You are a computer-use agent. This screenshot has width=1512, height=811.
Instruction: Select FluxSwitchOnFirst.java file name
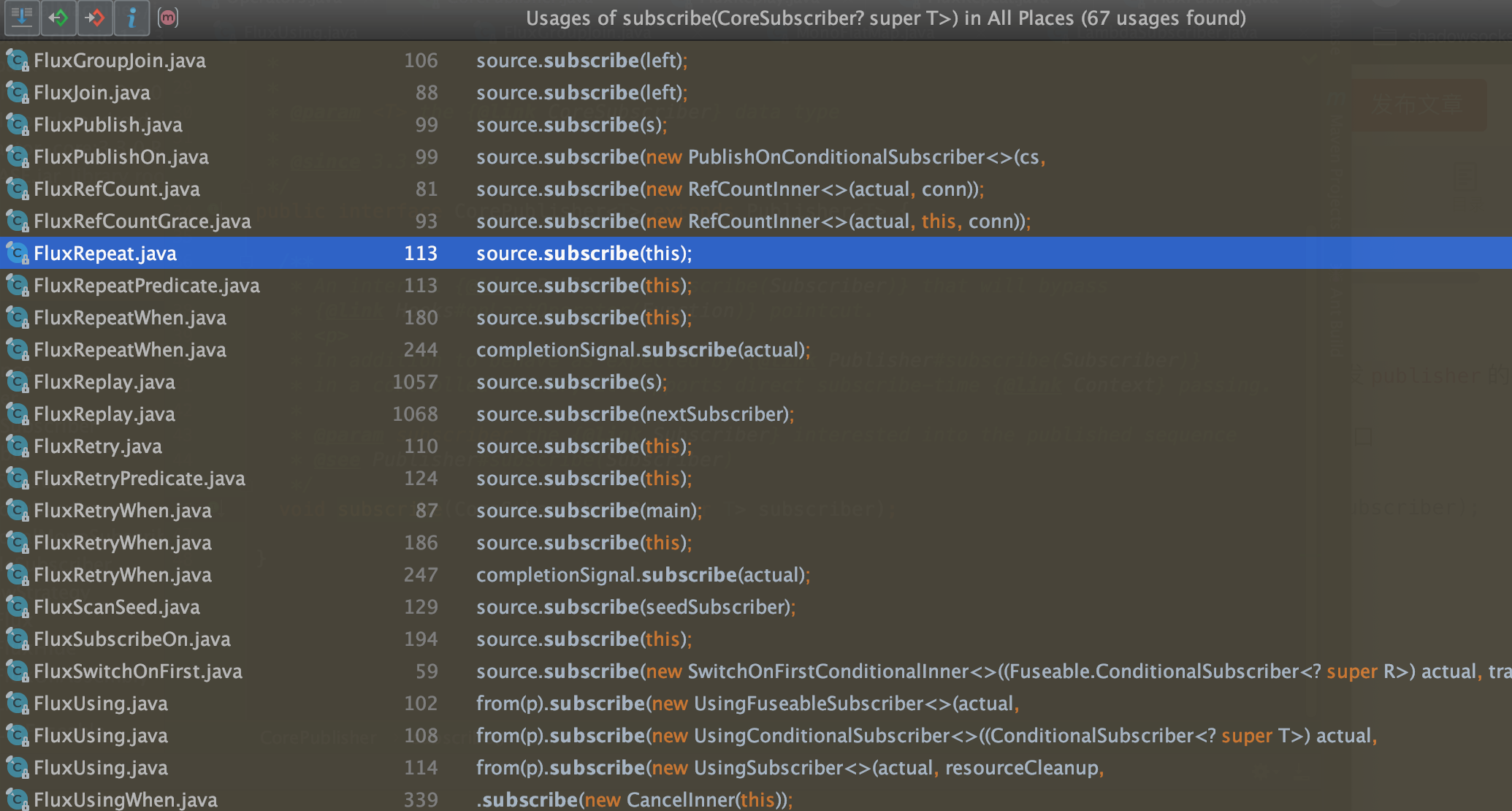(138, 671)
